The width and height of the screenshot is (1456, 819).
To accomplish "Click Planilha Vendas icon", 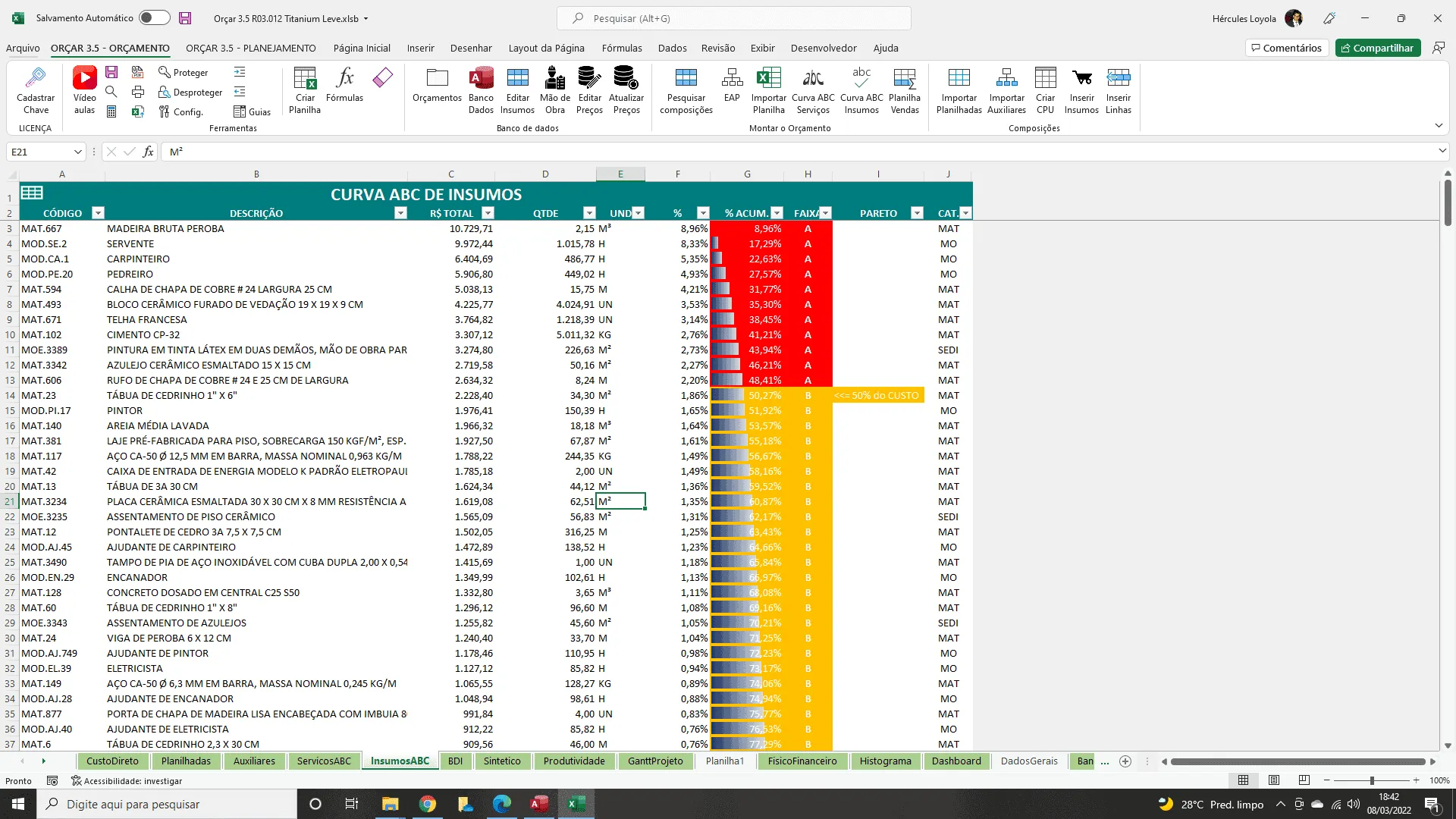I will [x=905, y=77].
